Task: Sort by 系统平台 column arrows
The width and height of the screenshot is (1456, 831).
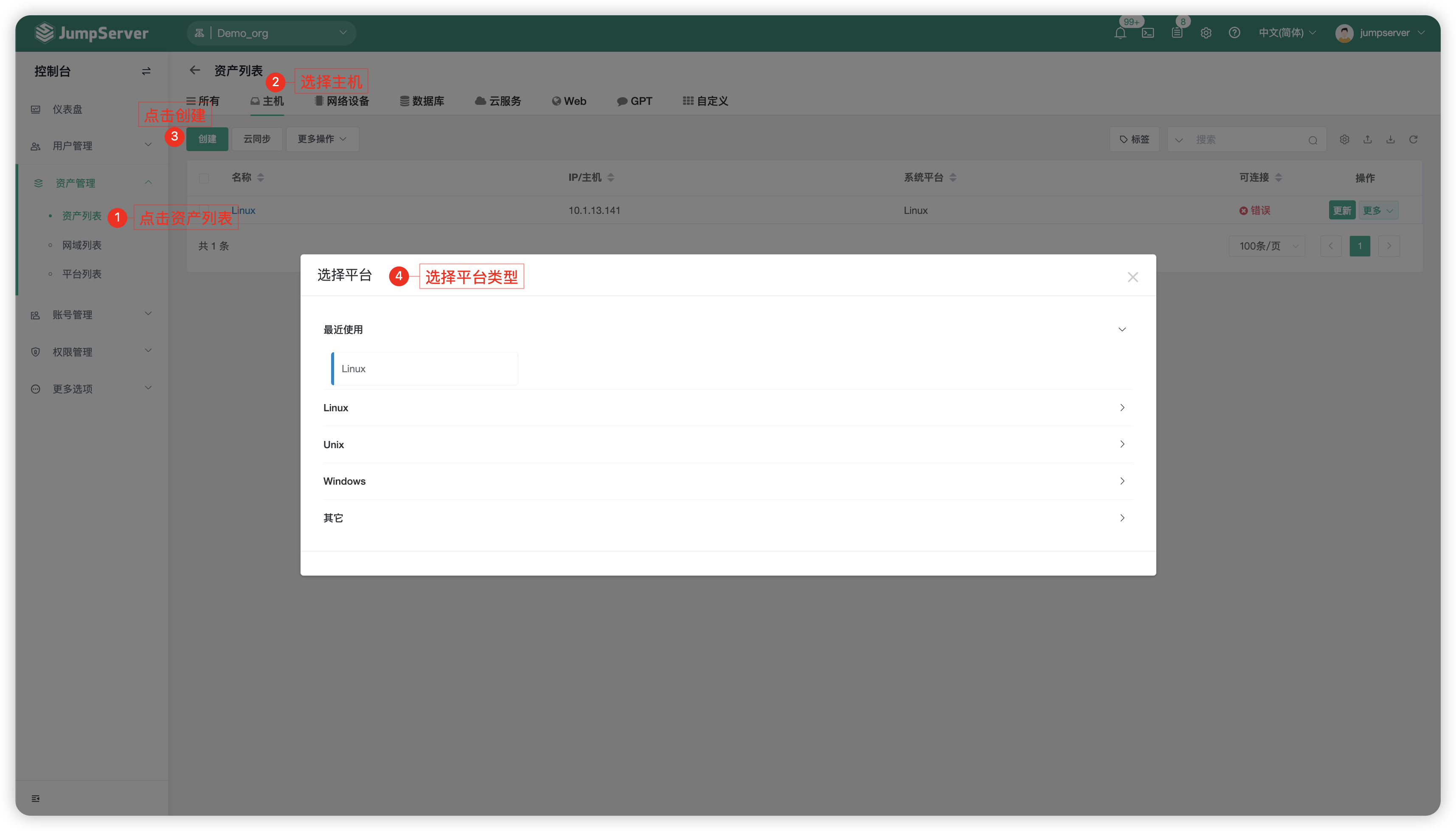Action: click(953, 177)
